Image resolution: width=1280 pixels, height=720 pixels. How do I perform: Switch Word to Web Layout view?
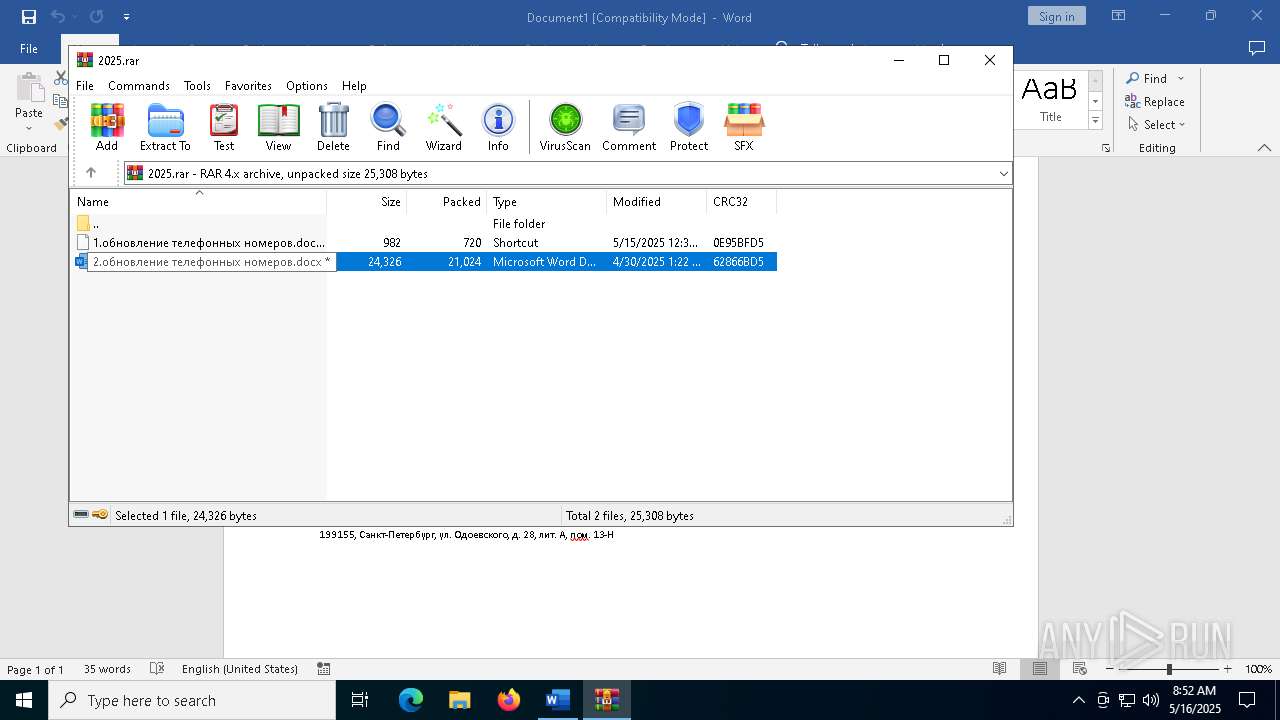[1080, 669]
